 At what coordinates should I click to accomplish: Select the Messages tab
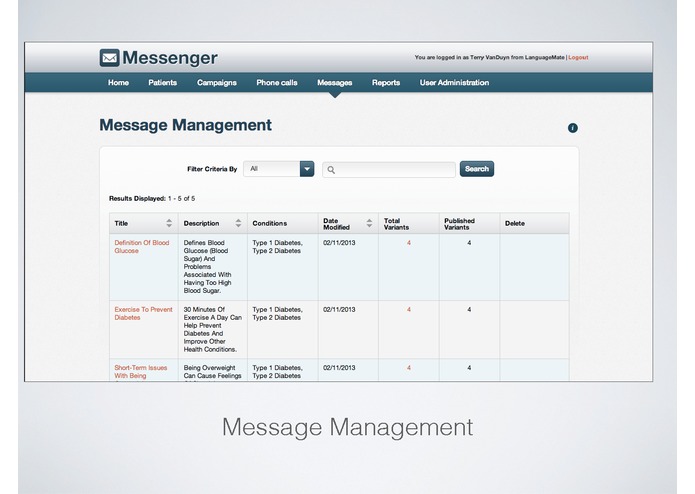click(335, 83)
